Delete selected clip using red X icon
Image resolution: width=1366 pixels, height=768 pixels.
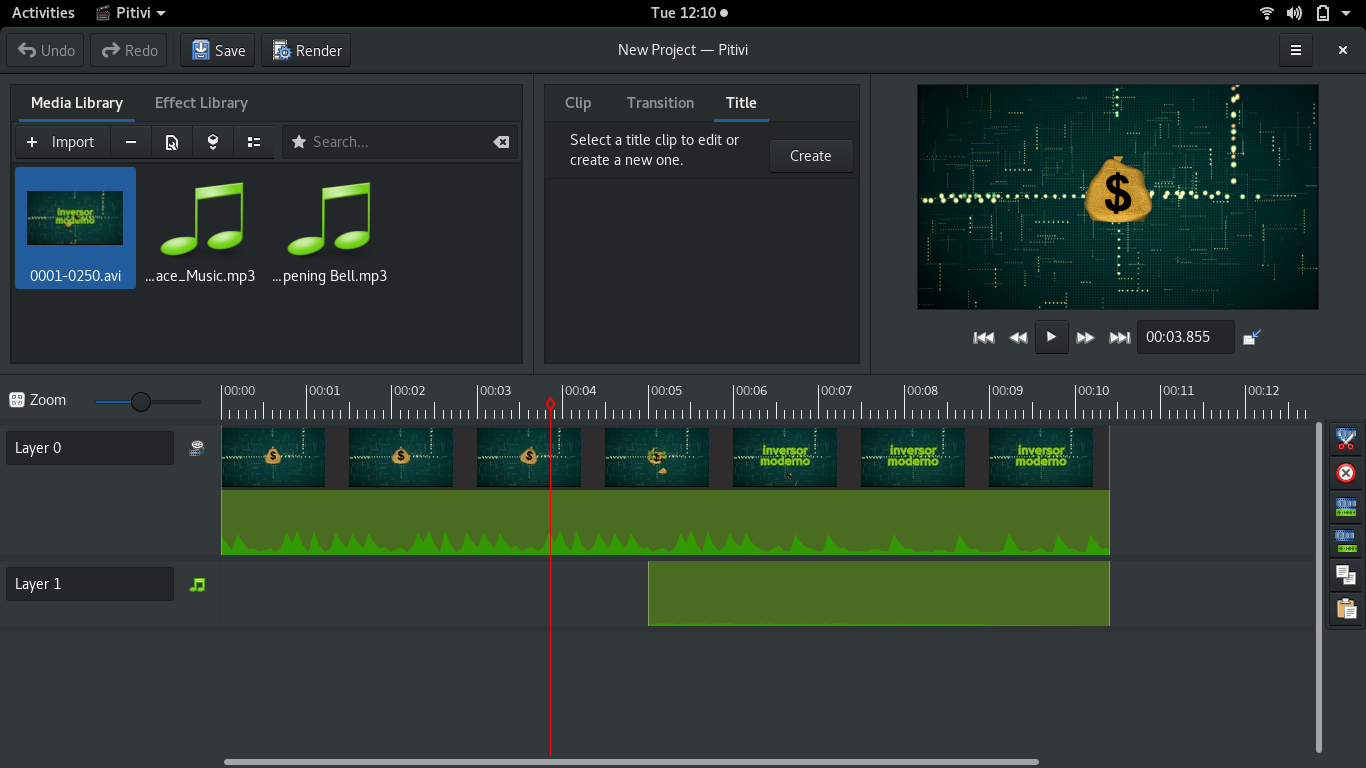pyautogui.click(x=1346, y=473)
